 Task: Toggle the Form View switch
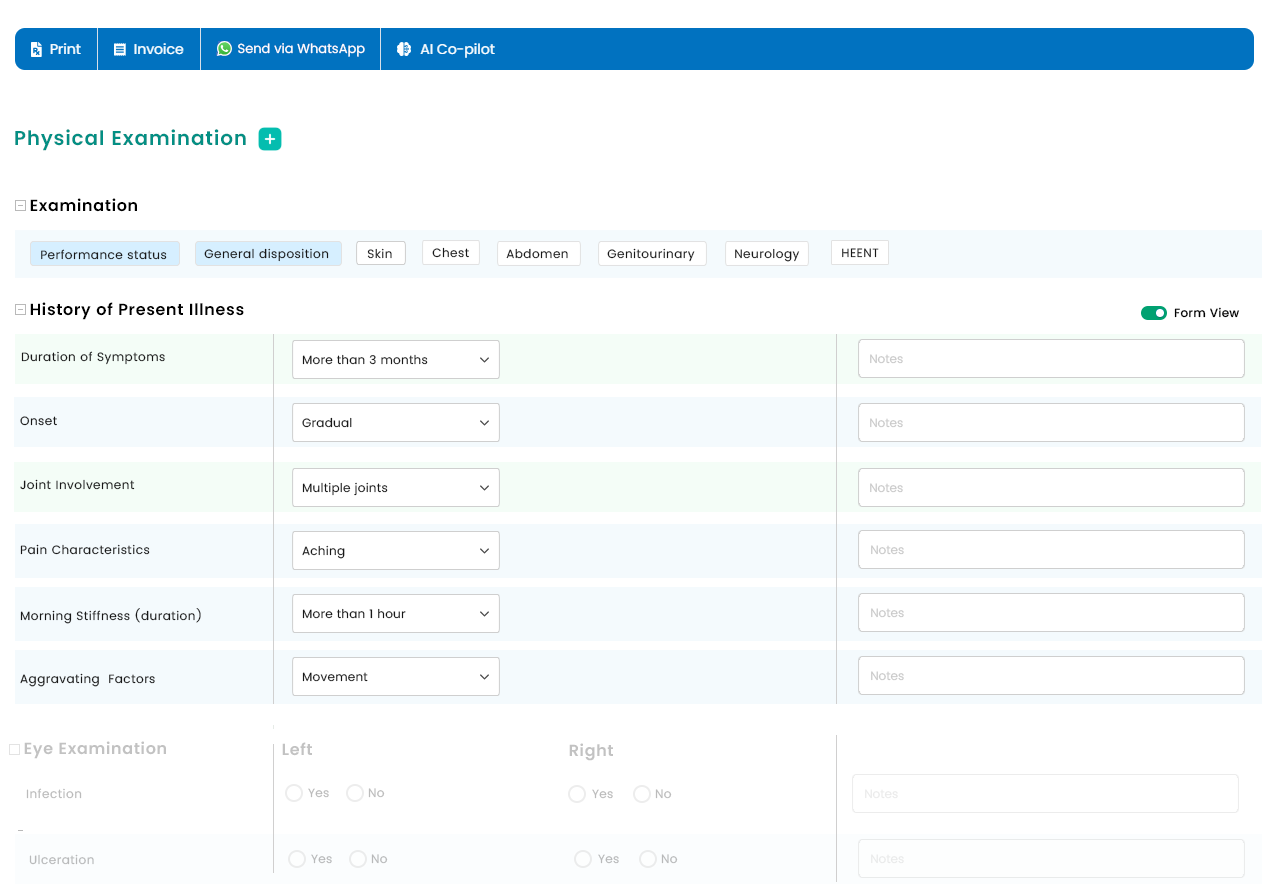1153,313
